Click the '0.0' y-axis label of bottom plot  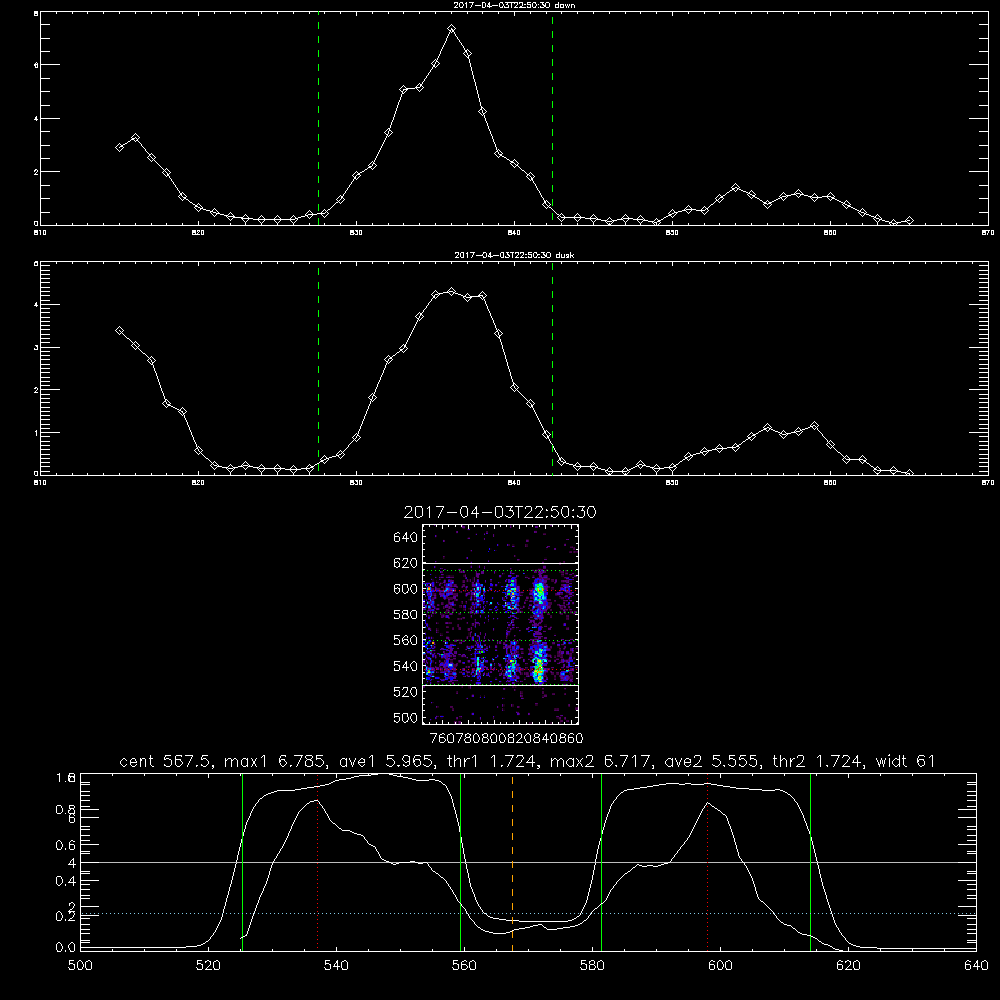point(66,948)
